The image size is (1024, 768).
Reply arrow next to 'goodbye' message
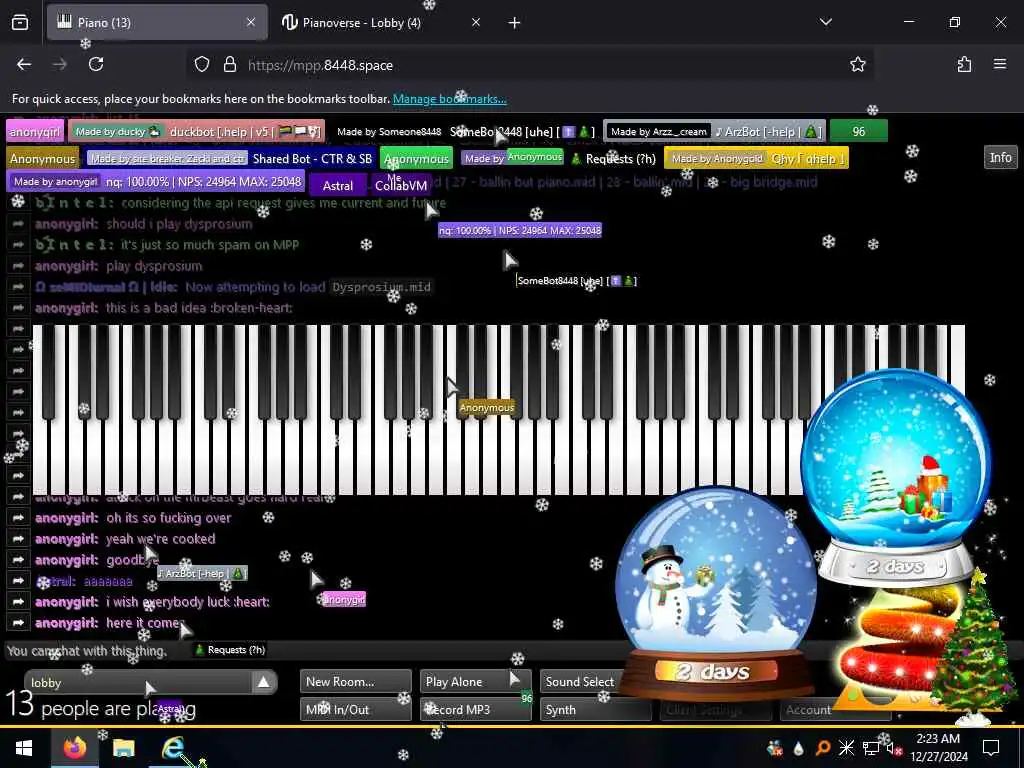click(x=18, y=560)
